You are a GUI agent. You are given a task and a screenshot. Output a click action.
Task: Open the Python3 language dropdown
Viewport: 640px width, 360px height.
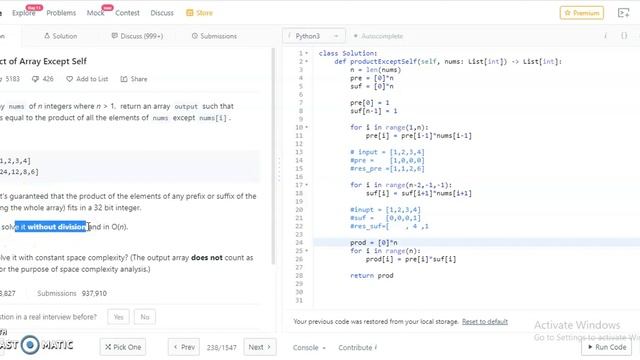click(313, 36)
